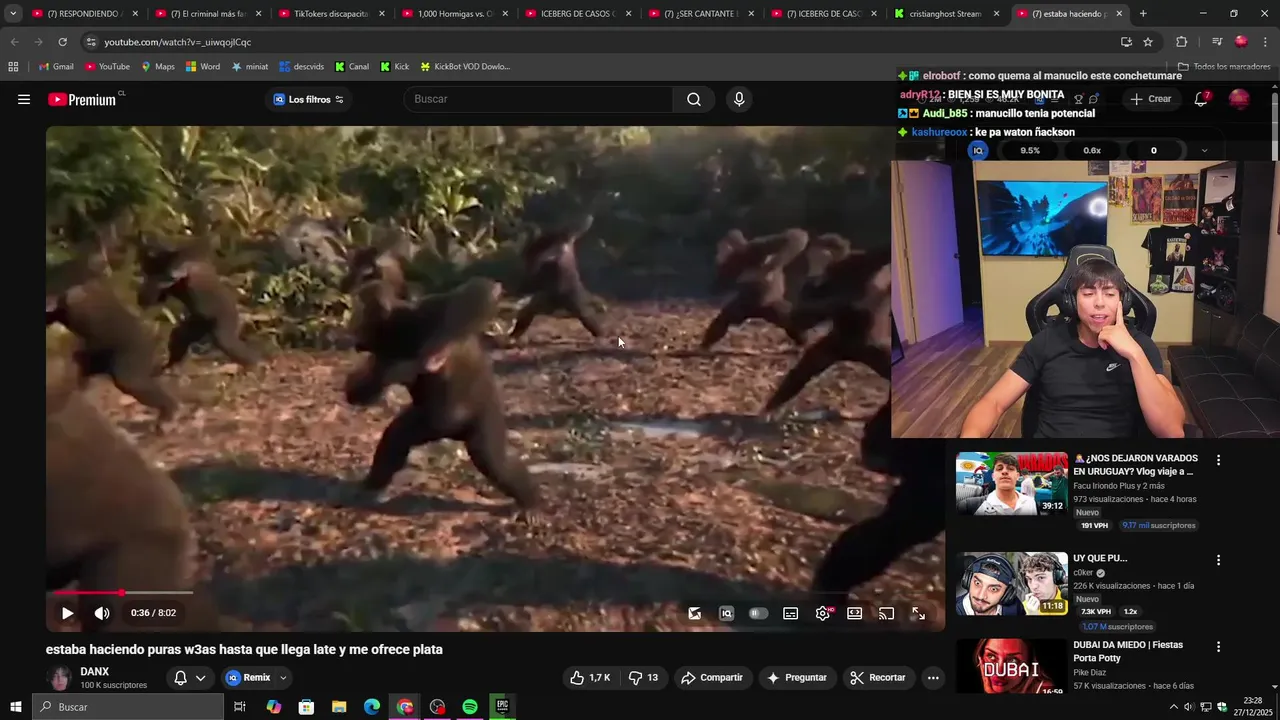Click the Preguntar button
The image size is (1280, 720).
(797, 678)
